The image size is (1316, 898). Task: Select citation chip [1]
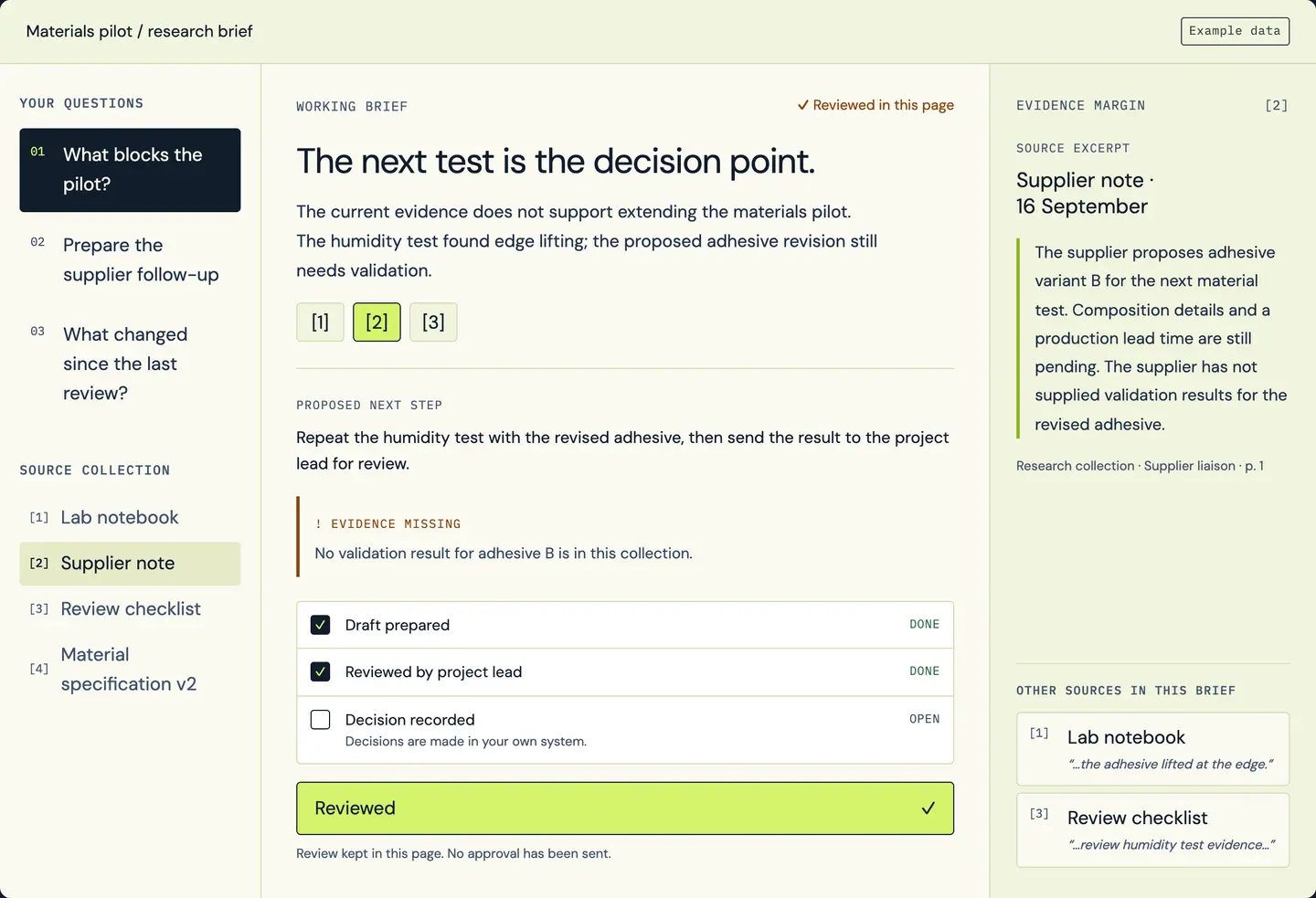coord(320,322)
